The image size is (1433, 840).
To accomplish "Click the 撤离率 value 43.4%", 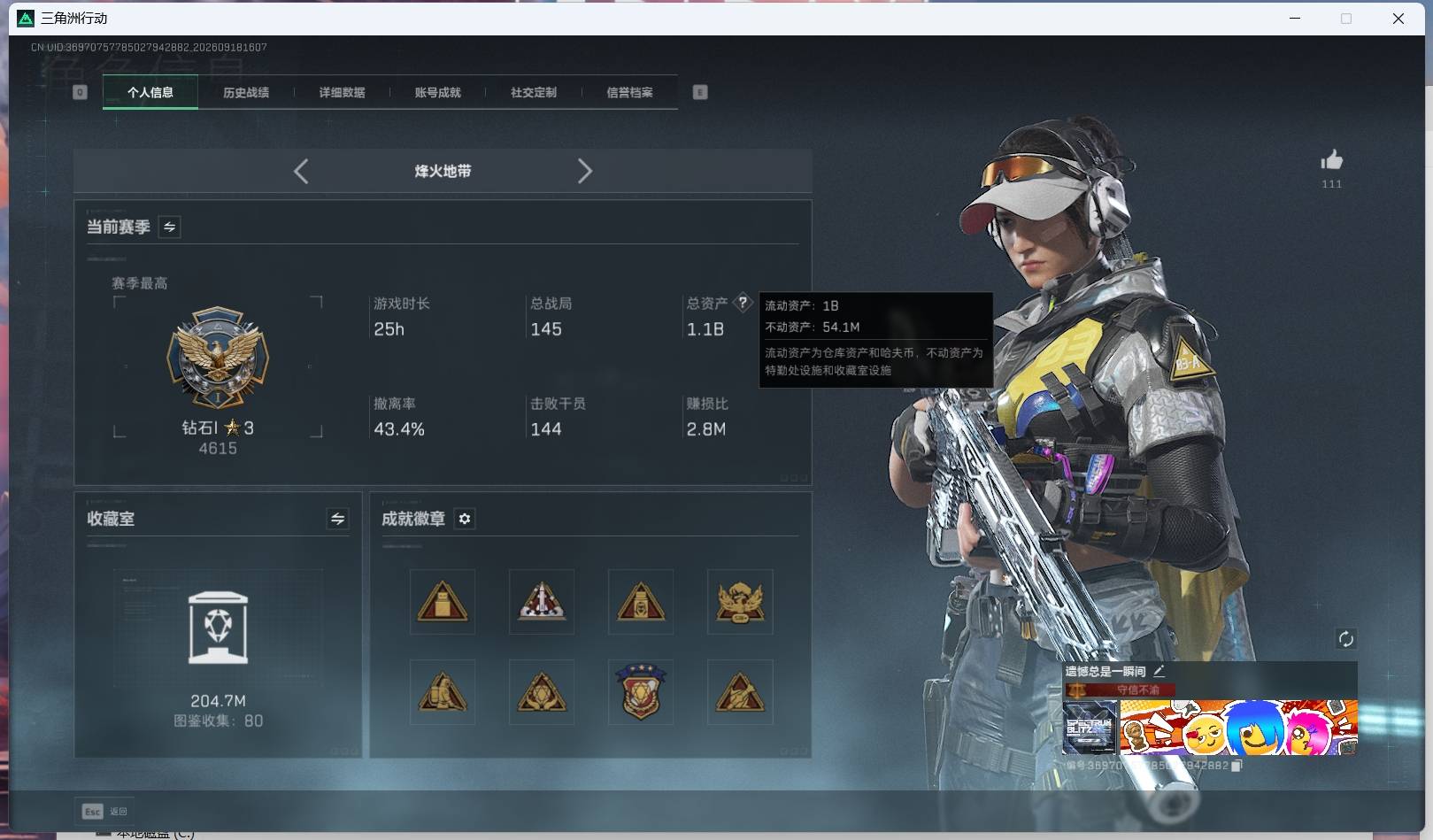I will [x=399, y=429].
